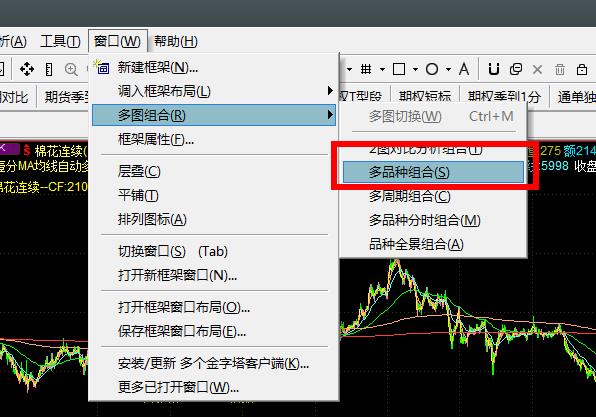This screenshot has width=596, height=417.
Task: Click the zoom-in magnifier icon
Action: [x=71, y=69]
